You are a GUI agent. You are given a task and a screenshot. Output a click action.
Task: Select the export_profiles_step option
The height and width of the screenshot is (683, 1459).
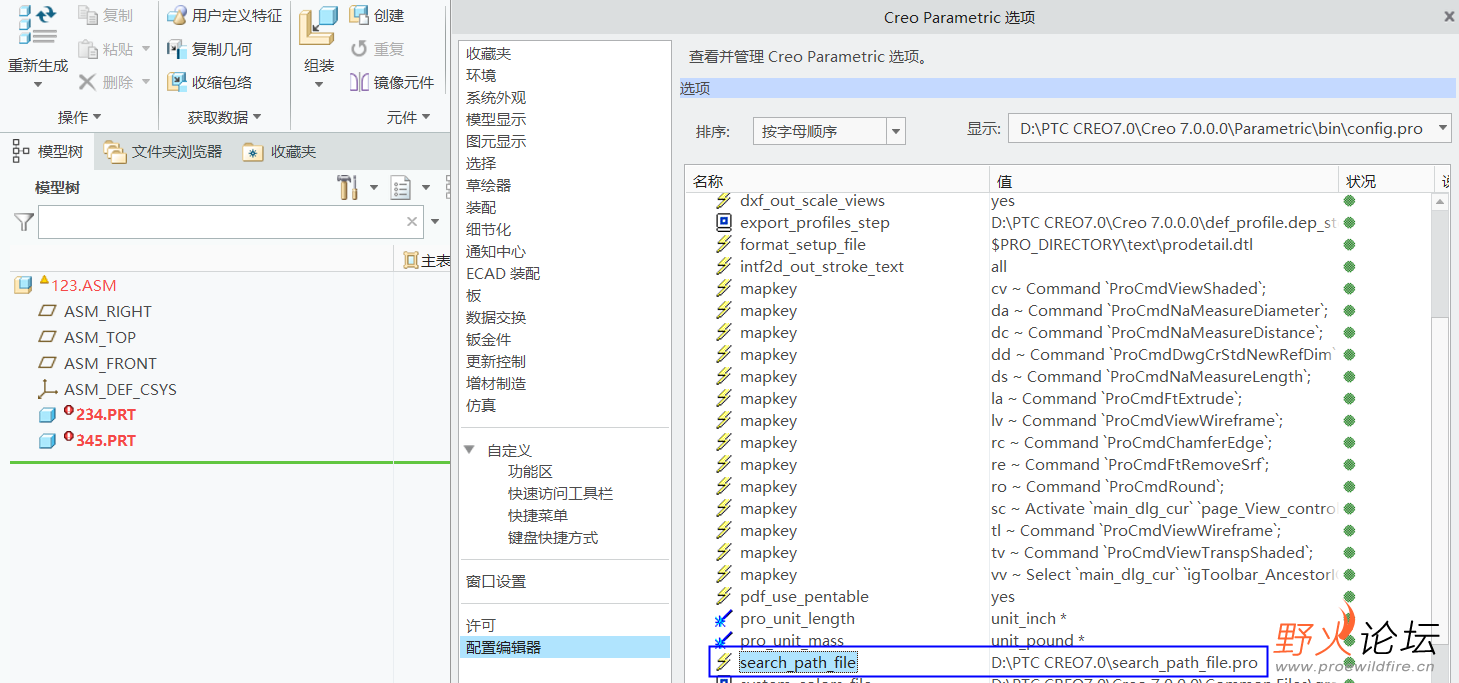[x=814, y=222]
